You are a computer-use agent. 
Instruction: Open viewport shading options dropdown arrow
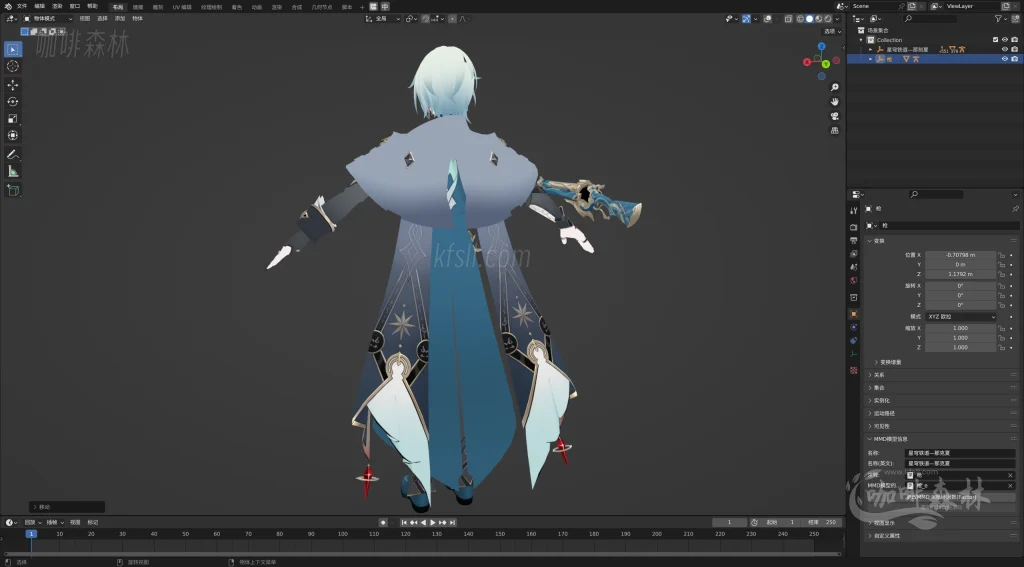[837, 19]
